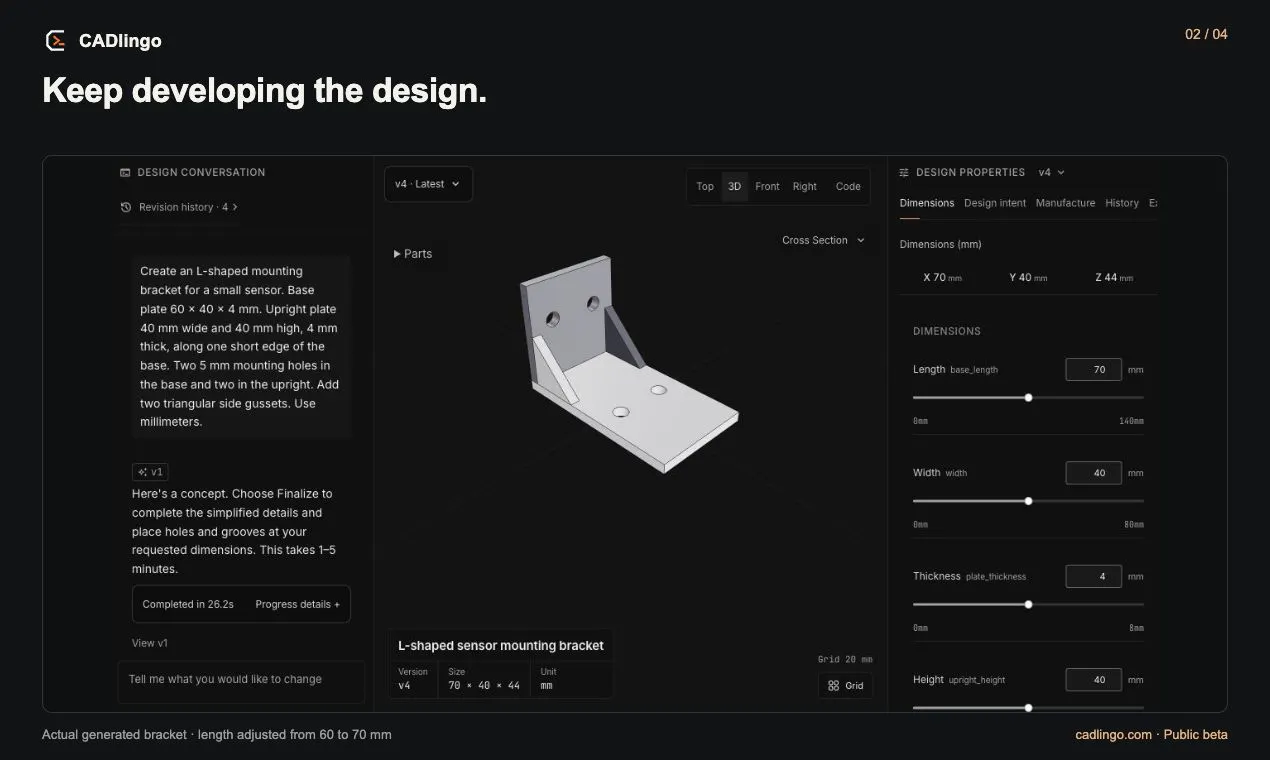Image resolution: width=1270 pixels, height=760 pixels.
Task: Click the Design Conversation panel icon
Action: tap(125, 172)
